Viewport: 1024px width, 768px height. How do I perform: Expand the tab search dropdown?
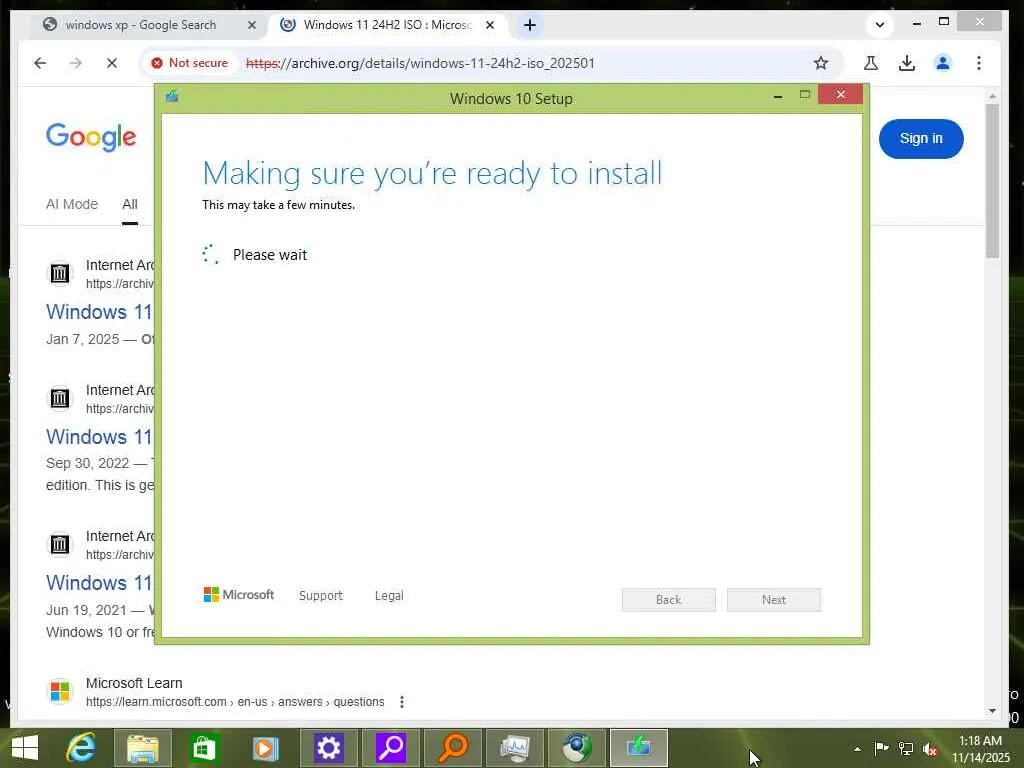pos(880,25)
